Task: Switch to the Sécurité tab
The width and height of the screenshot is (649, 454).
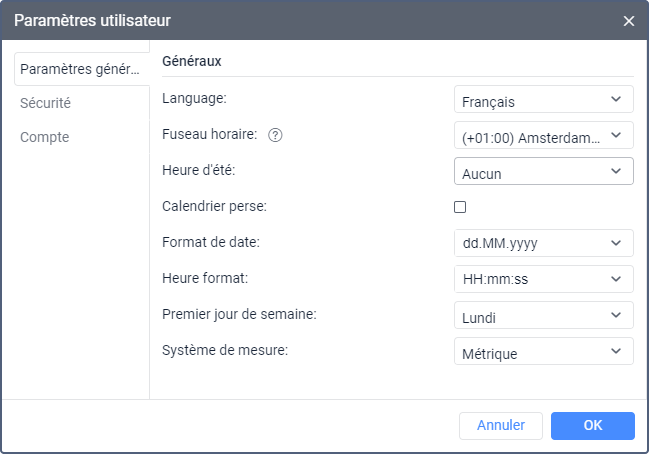Action: point(46,103)
